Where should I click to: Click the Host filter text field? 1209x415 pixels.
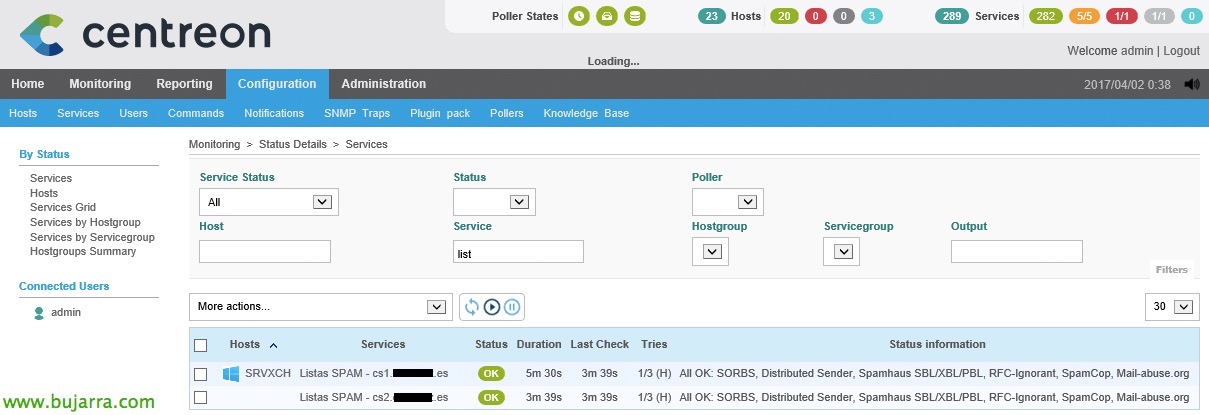pyautogui.click(x=265, y=252)
